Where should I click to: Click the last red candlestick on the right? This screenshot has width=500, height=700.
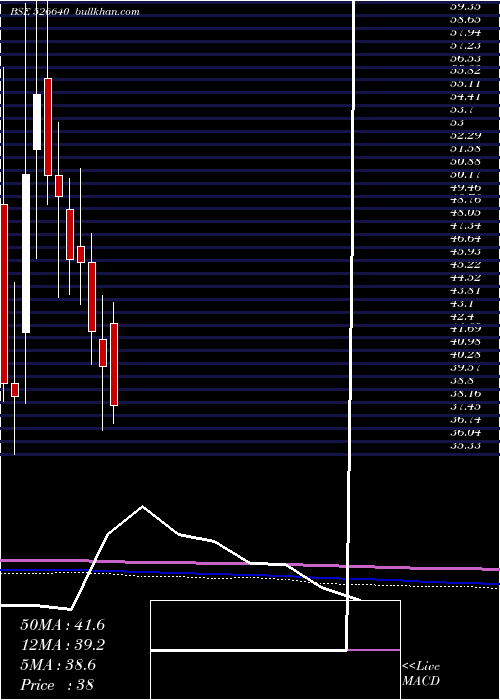click(114, 364)
